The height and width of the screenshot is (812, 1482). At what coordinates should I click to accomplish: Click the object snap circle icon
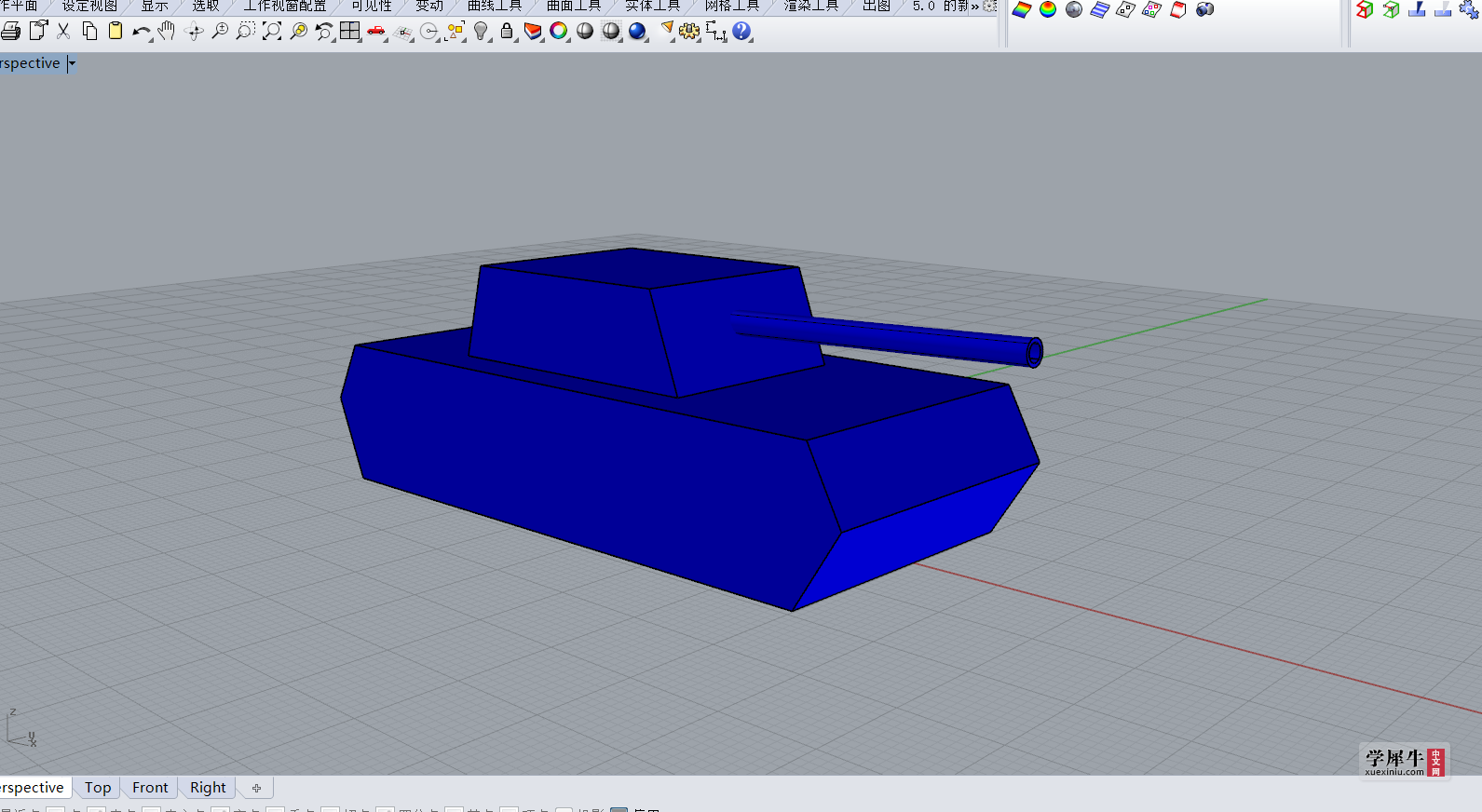click(428, 31)
